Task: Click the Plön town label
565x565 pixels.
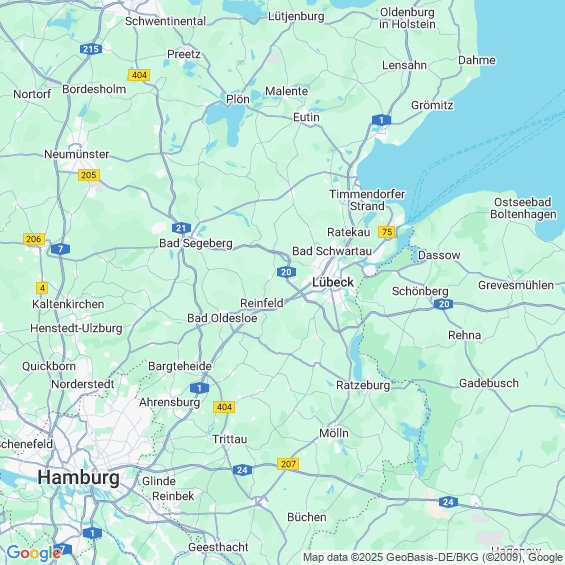Action: pyautogui.click(x=238, y=99)
